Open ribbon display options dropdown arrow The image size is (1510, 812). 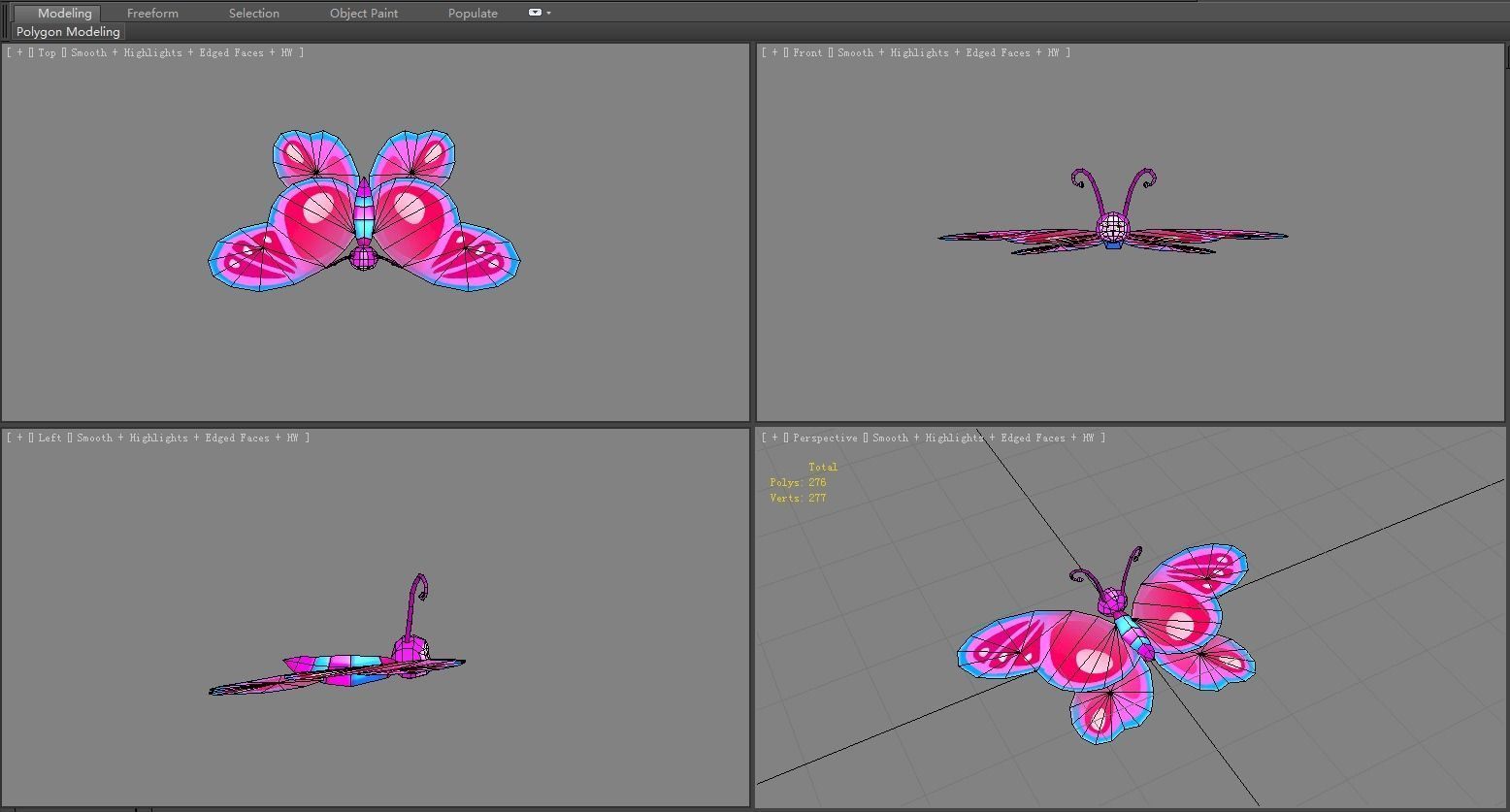549,13
